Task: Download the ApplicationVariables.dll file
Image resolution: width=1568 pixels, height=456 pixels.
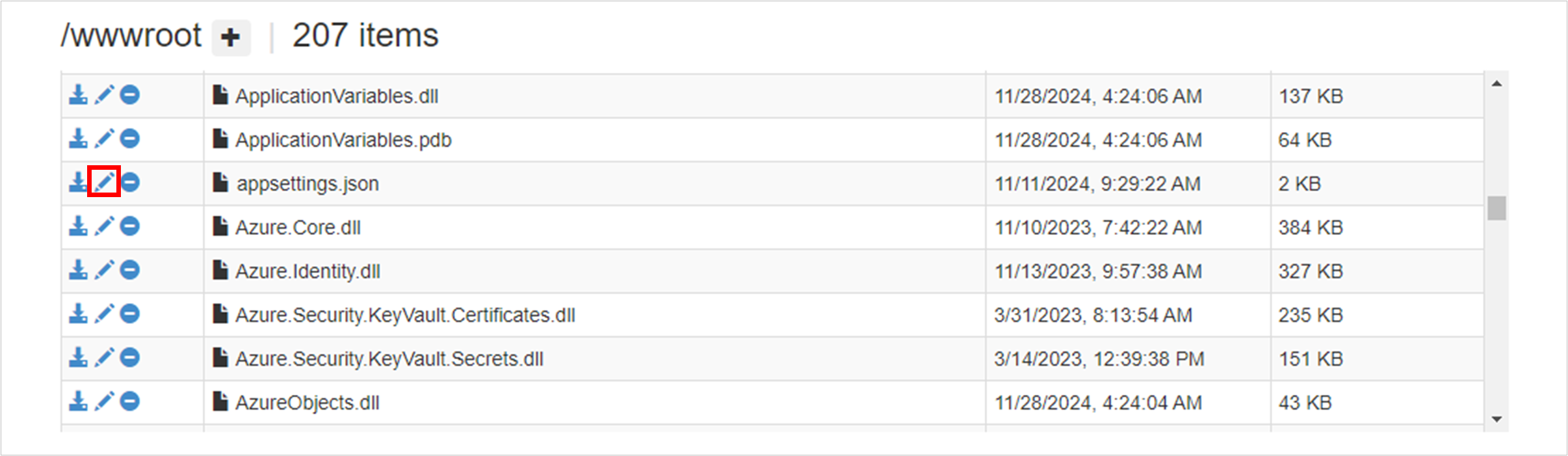Action: tap(78, 95)
